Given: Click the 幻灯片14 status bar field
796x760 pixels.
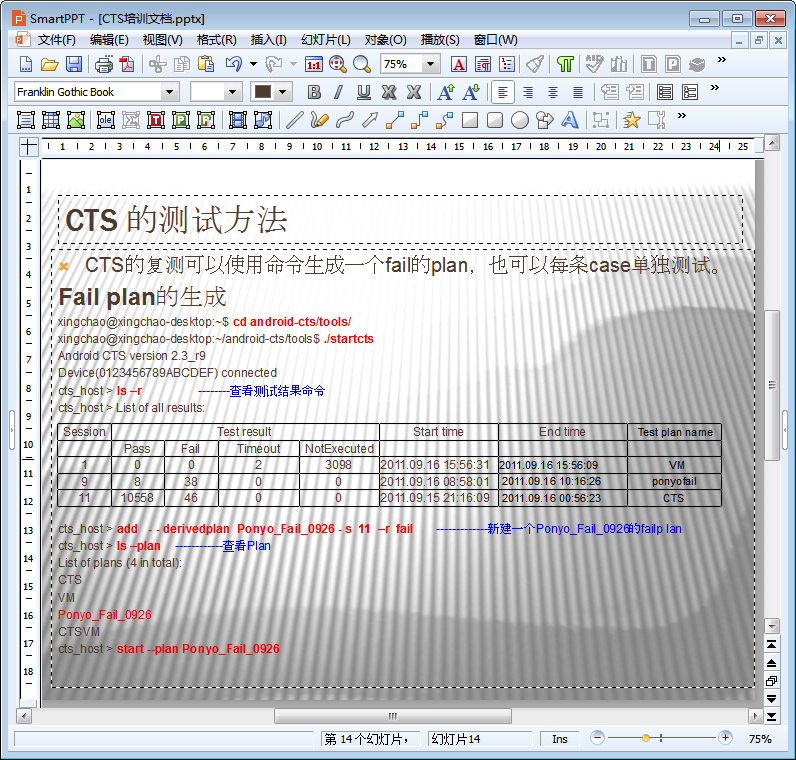Looking at the screenshot, I should 479,739.
